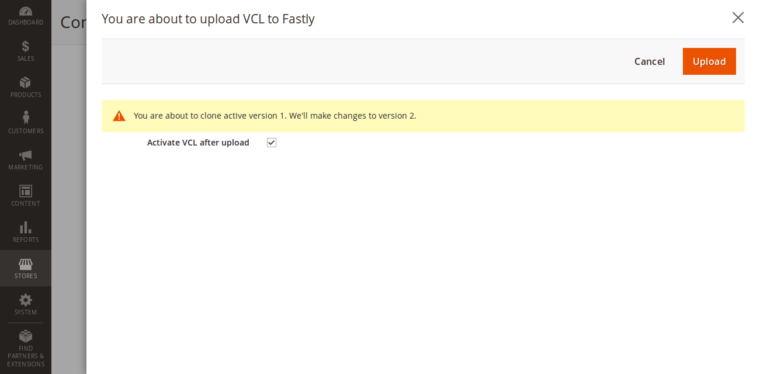Cancel the VCL upload dialog
760x374 pixels.
pyautogui.click(x=649, y=62)
